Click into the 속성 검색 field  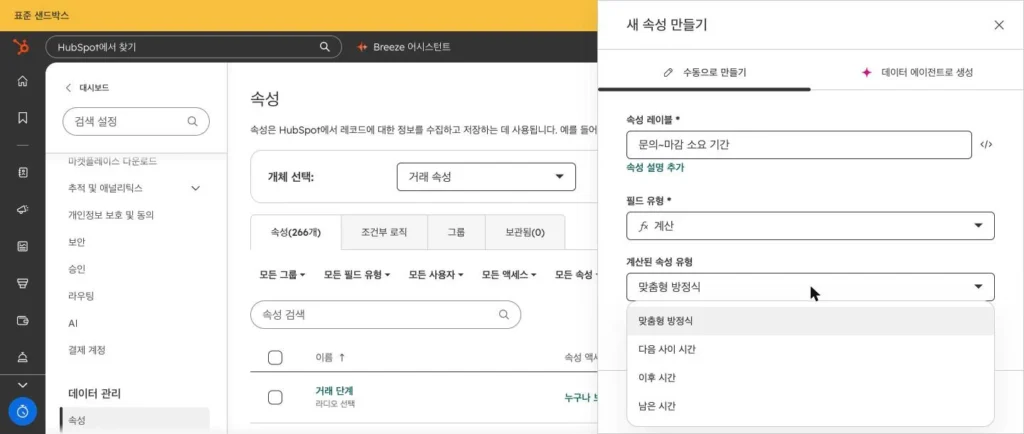tap(385, 315)
